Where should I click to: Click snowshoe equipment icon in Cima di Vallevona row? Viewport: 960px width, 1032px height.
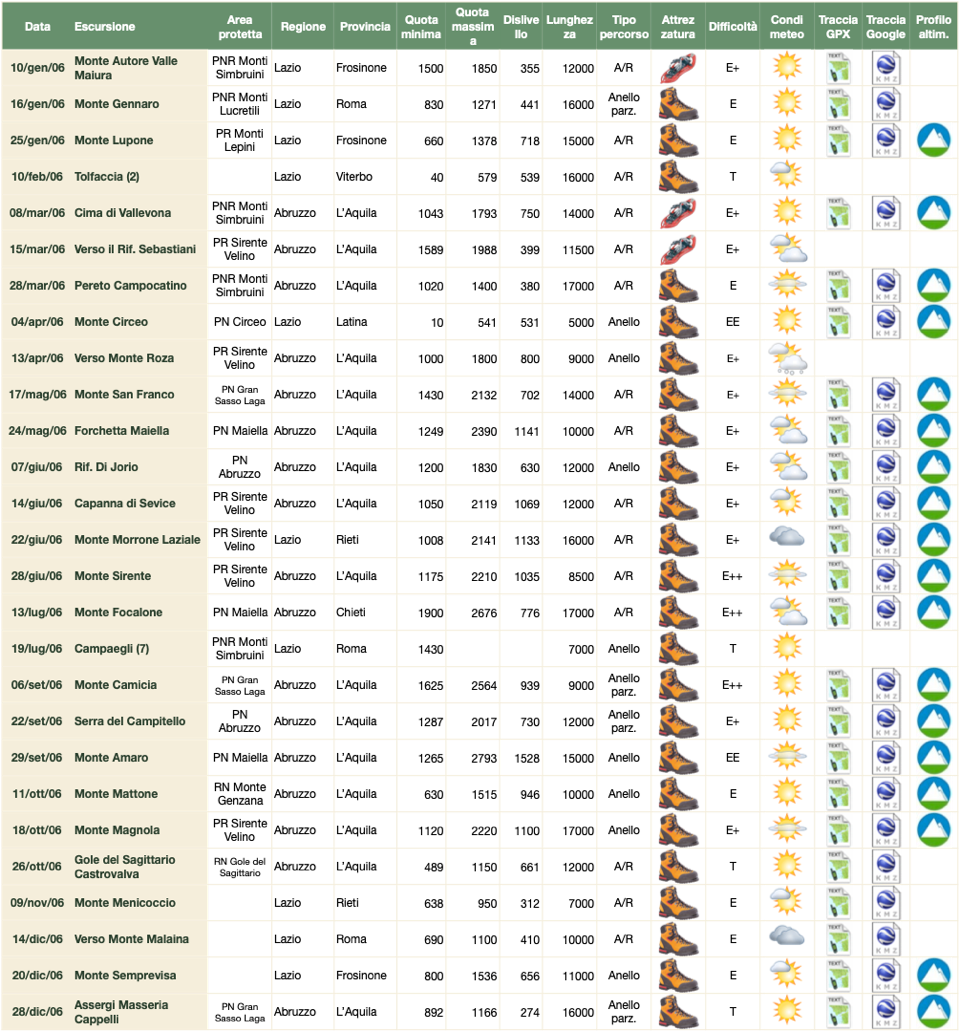click(x=678, y=213)
